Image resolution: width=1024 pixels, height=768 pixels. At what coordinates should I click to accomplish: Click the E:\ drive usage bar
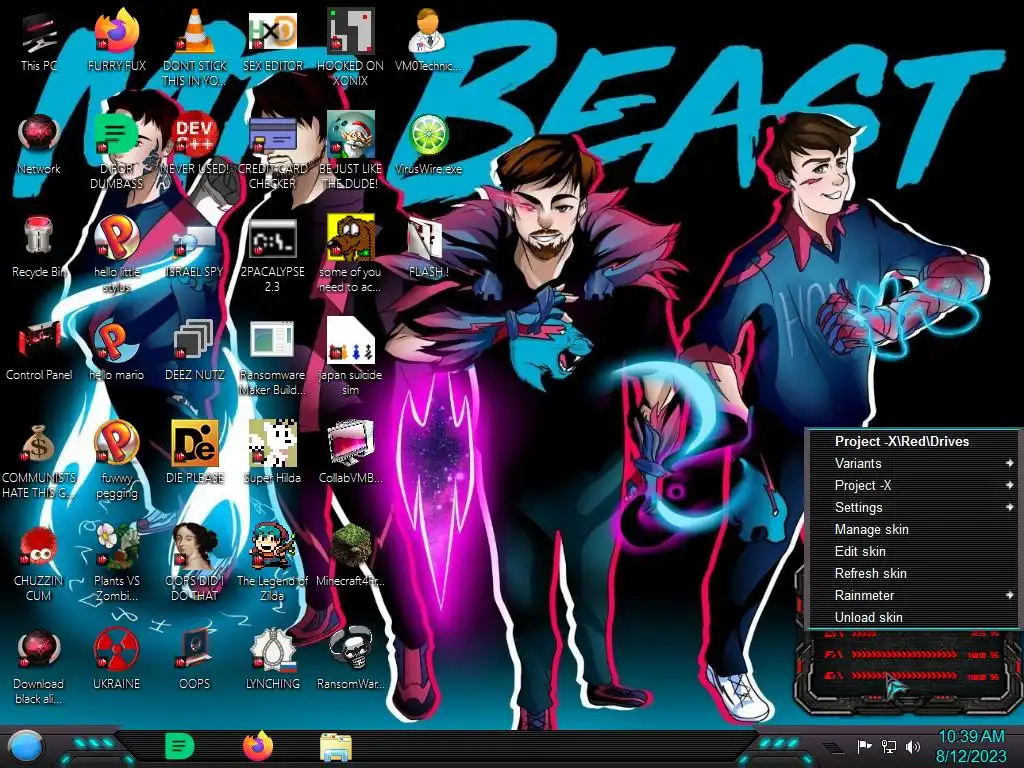click(904, 676)
